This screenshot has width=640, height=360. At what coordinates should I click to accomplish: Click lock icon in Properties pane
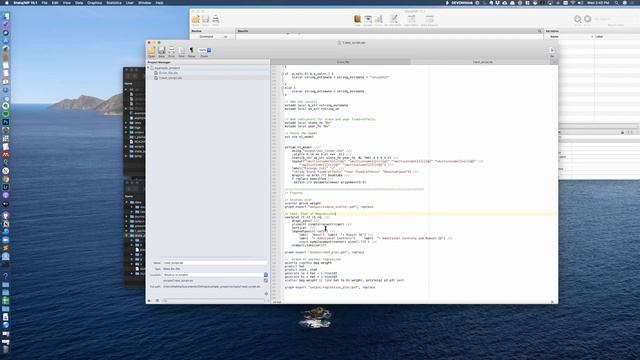coord(622,132)
